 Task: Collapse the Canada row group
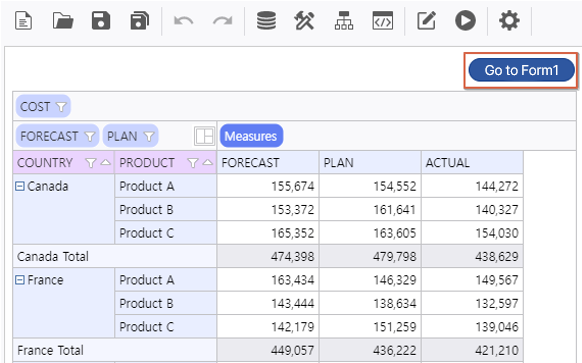tap(20, 186)
